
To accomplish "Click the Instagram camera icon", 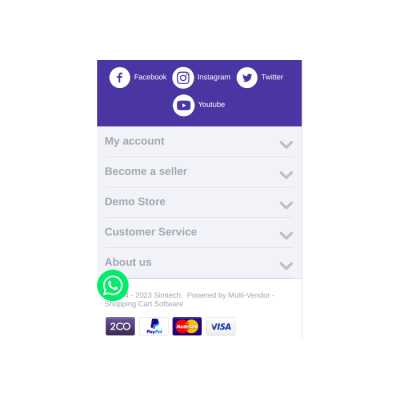I will 183,78.
